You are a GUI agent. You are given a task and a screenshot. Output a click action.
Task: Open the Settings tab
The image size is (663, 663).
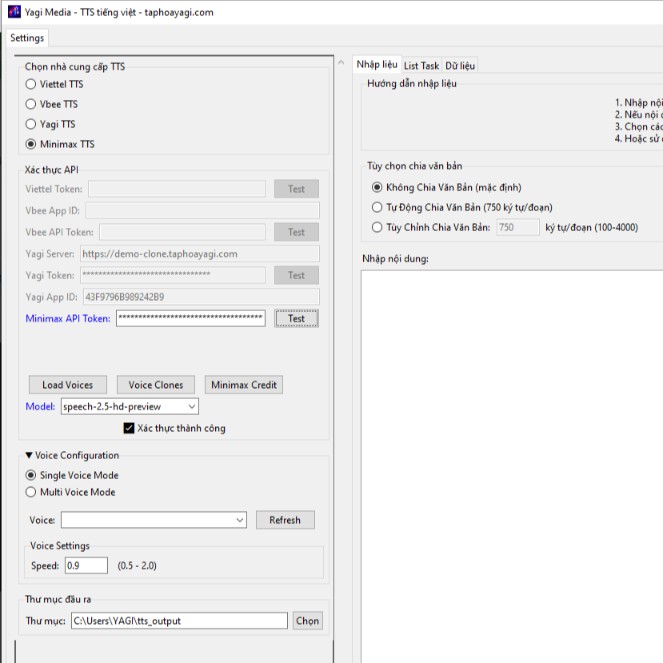[27, 38]
